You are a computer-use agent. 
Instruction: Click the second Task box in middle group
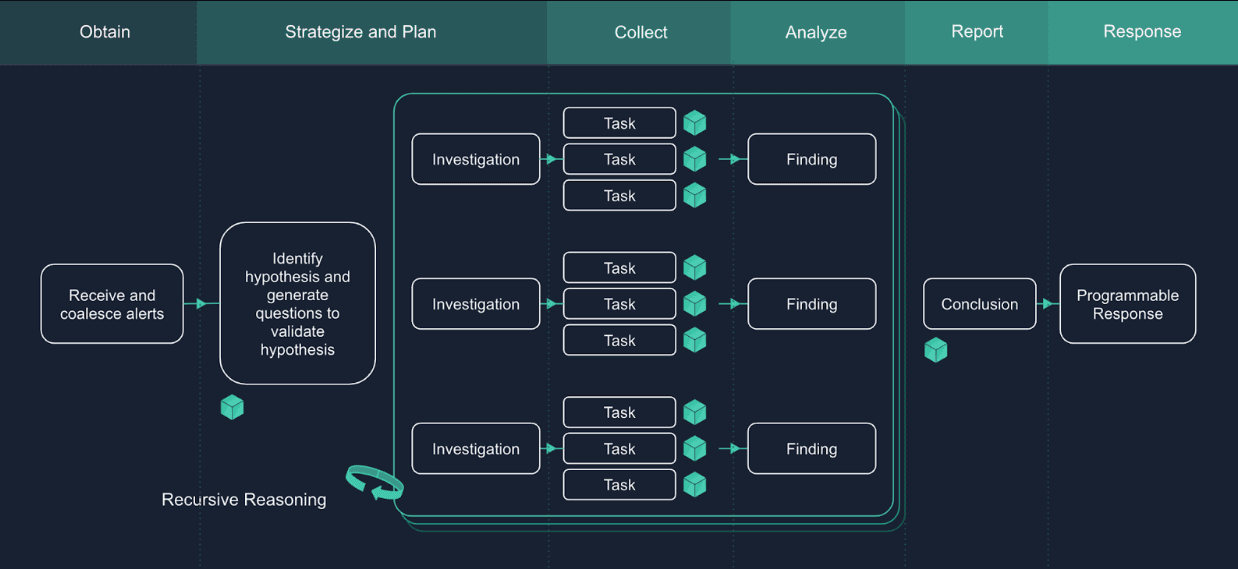click(620, 304)
